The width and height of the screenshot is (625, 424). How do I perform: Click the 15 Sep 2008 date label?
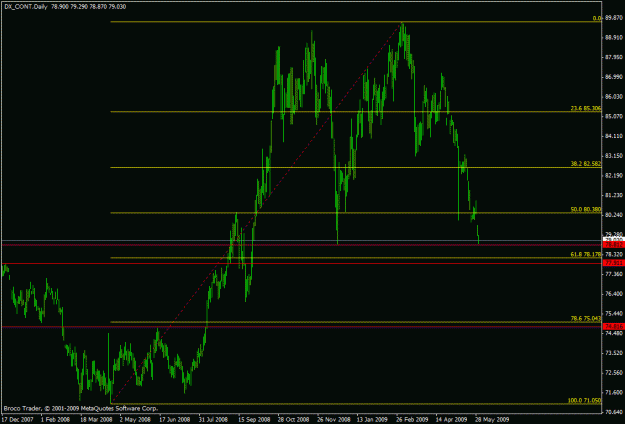point(254,420)
